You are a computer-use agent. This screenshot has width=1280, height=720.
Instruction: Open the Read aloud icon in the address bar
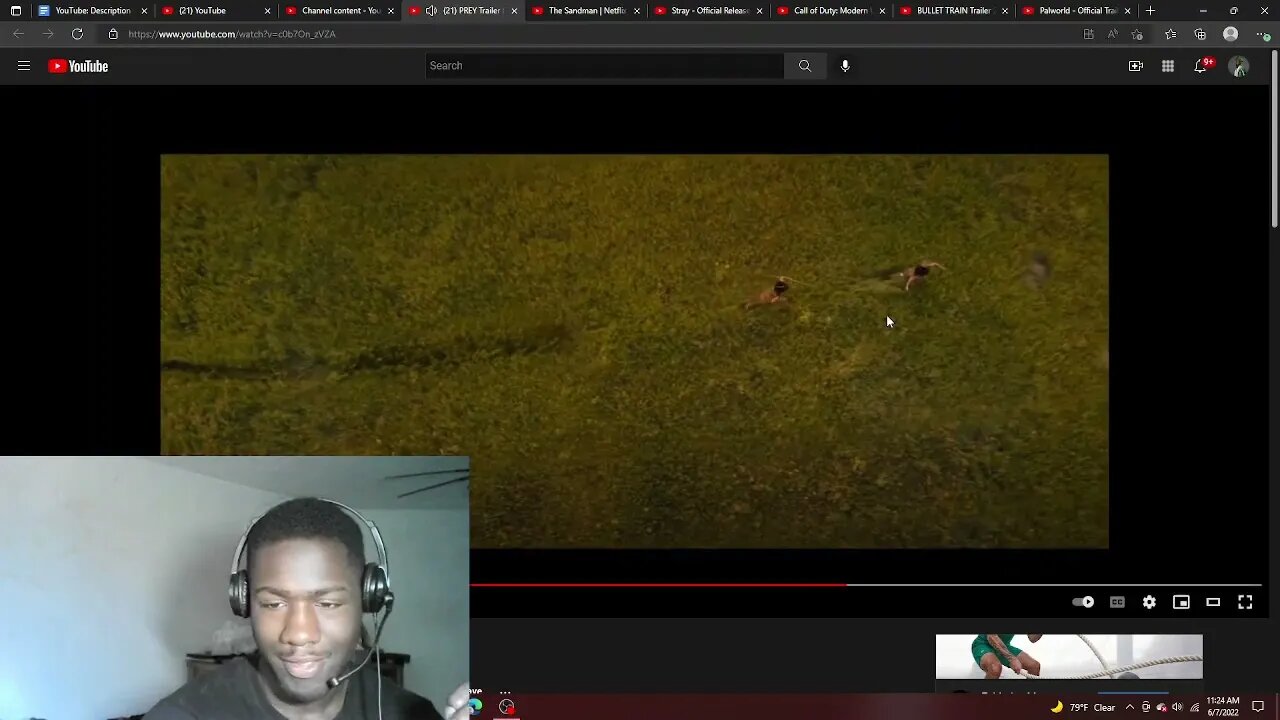[x=1113, y=34]
